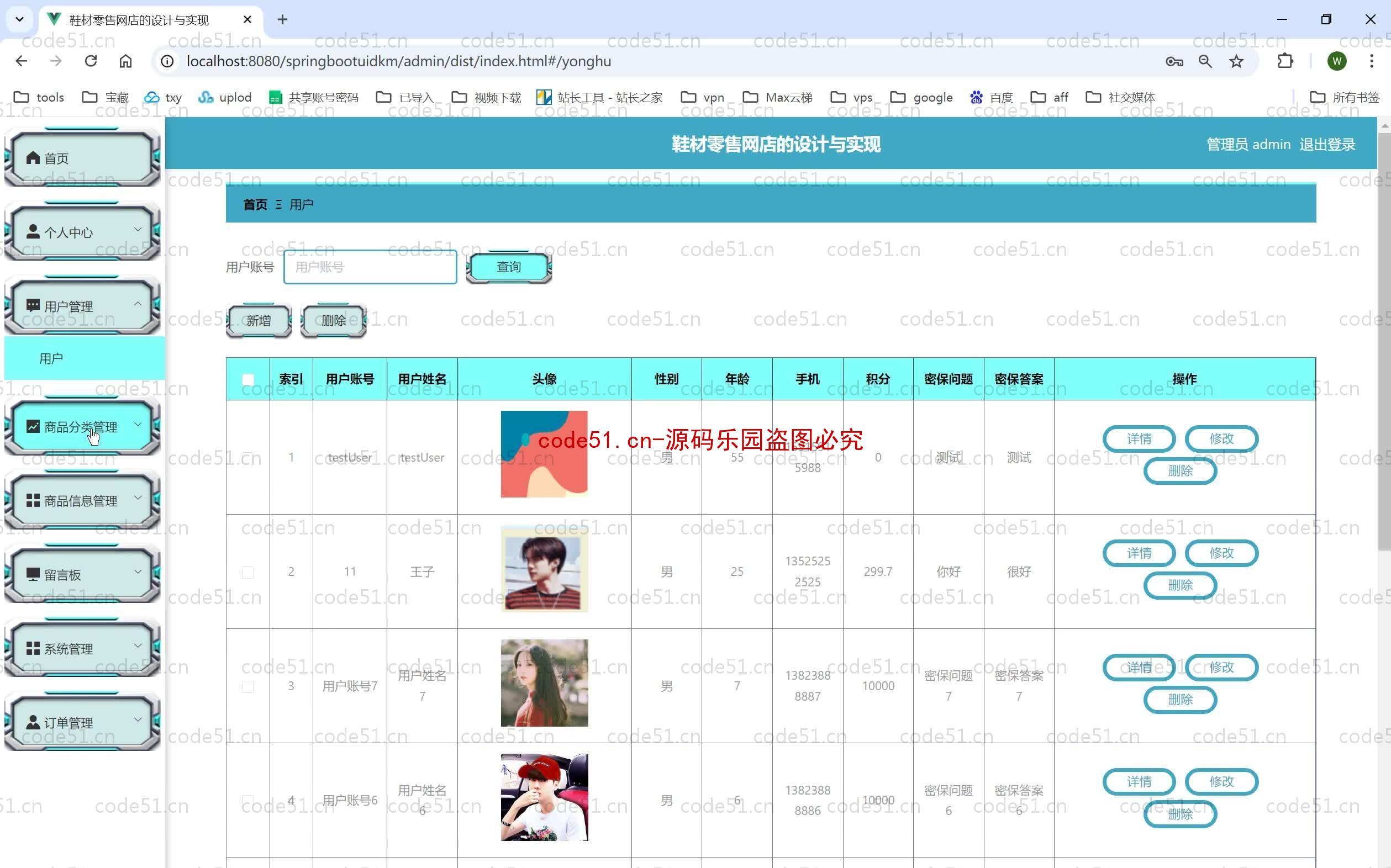The image size is (1391, 868).
Task: Click the 用户账号 input field to type
Action: coord(369,266)
